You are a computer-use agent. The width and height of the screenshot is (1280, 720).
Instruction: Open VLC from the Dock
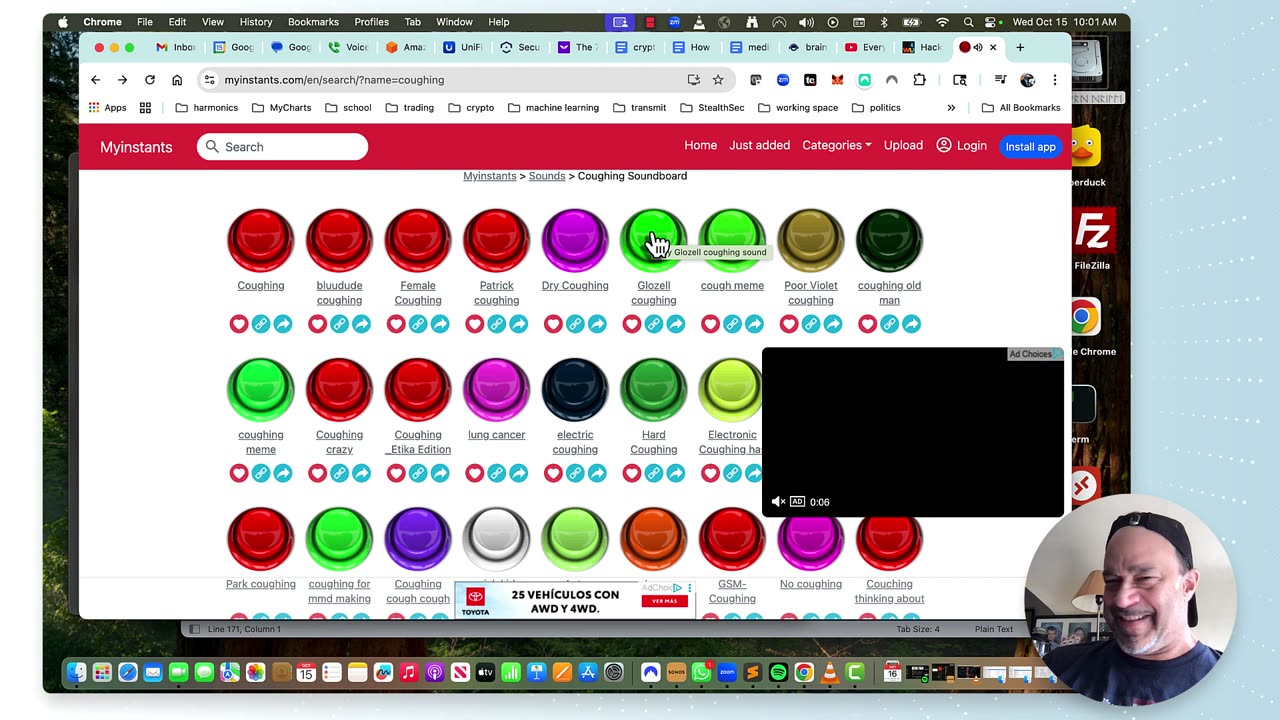point(829,673)
